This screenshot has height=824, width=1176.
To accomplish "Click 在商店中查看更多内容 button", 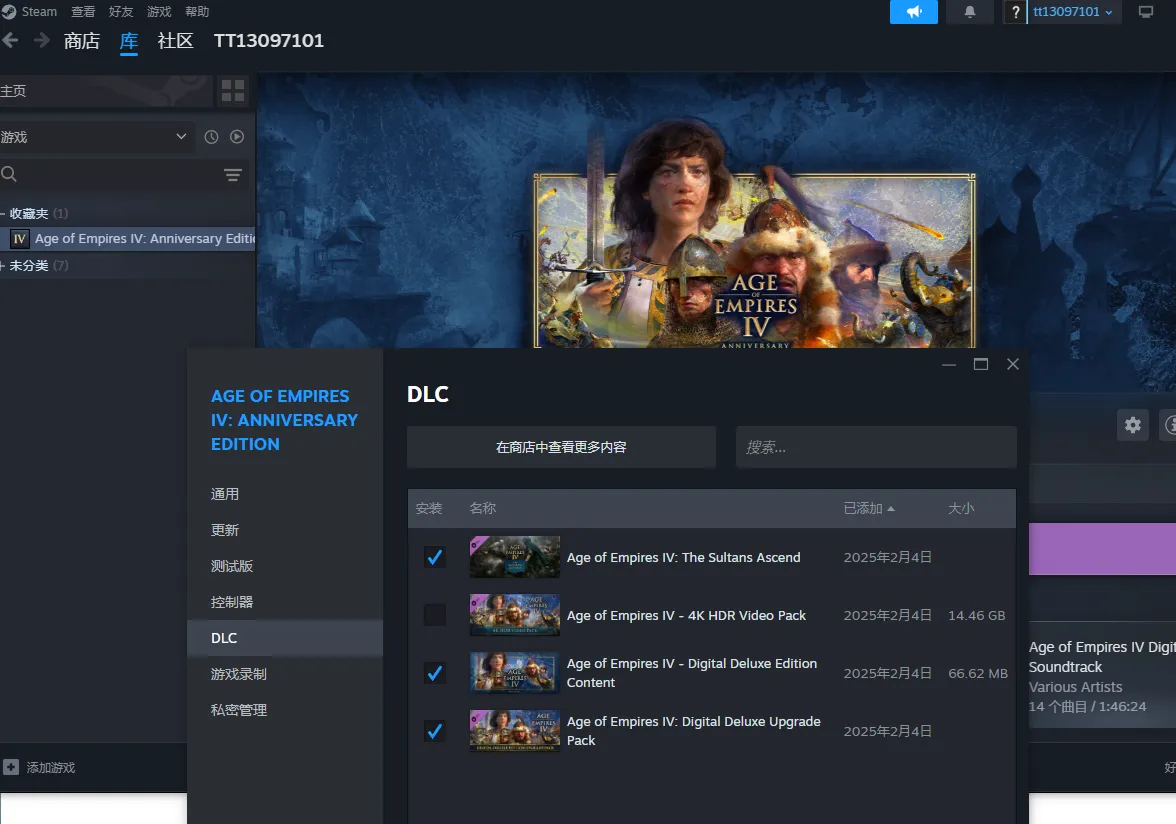I will click(x=561, y=447).
